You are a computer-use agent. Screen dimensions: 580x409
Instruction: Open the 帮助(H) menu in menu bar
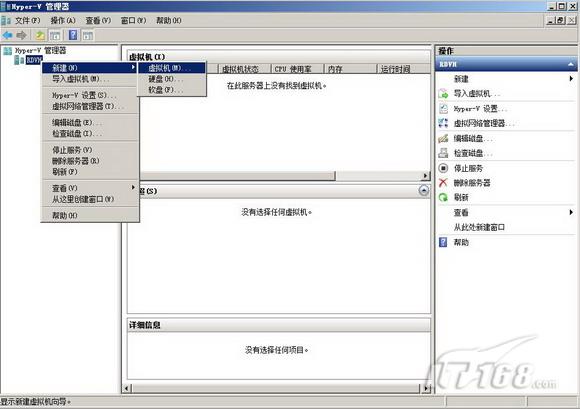tap(169, 20)
